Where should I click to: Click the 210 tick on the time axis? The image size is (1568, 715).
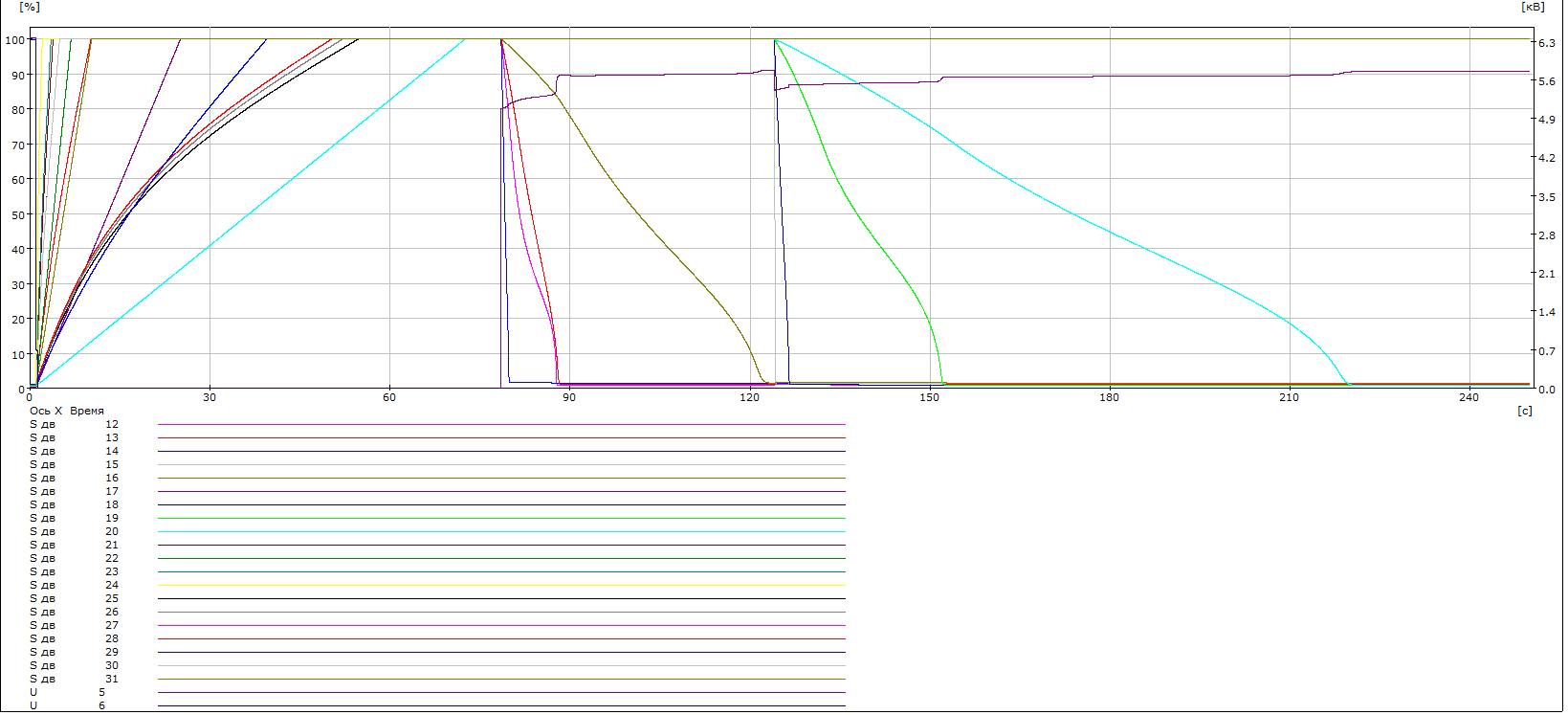[1289, 397]
